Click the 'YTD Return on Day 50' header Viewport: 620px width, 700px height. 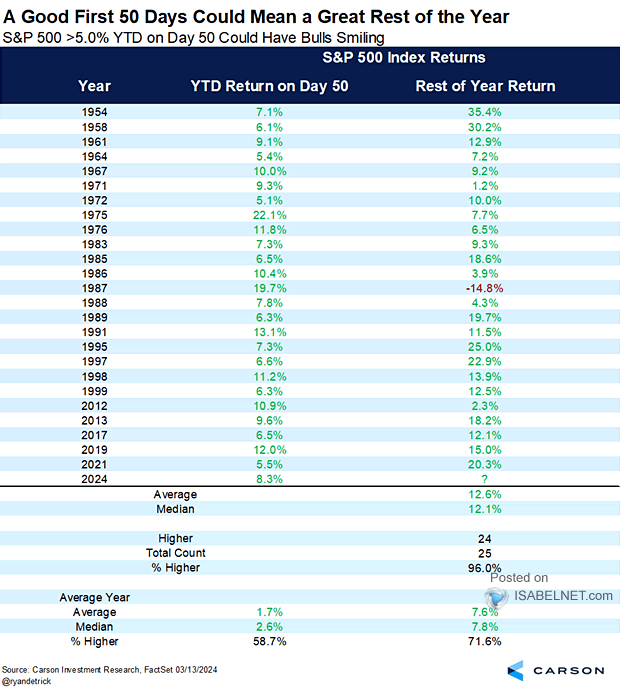270,86
